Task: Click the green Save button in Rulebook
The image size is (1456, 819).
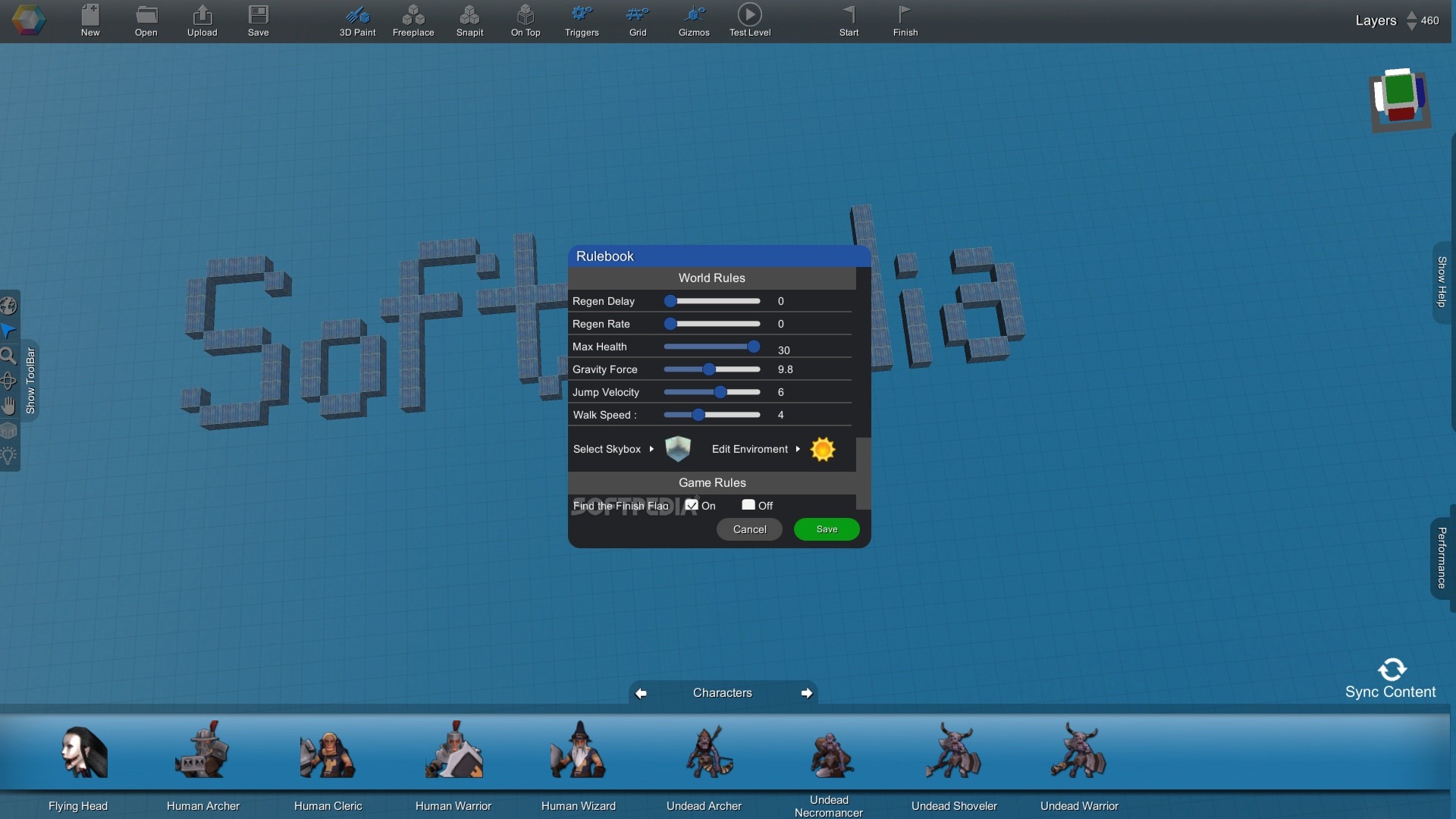Action: click(x=827, y=529)
